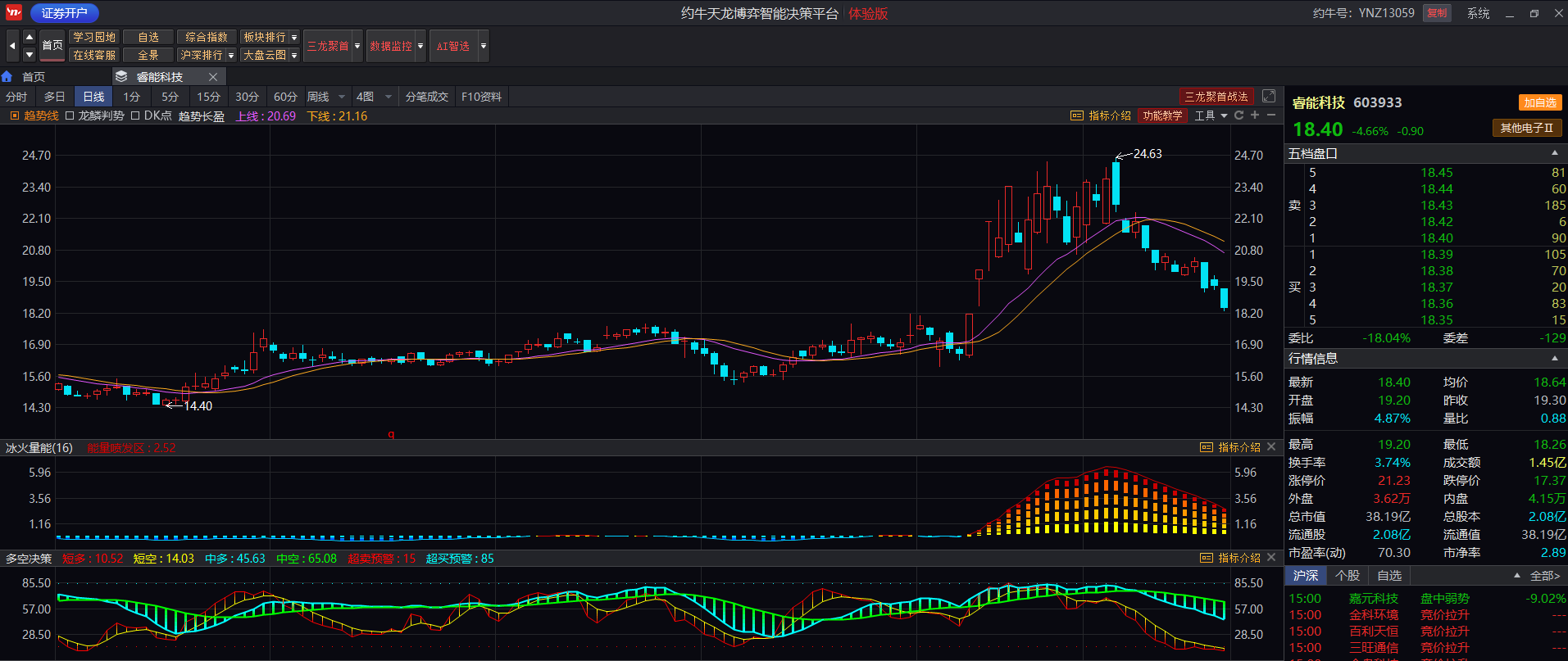This screenshot has width=1568, height=661.
Task: Switch to the 60分 chart period tab
Action: point(284,97)
